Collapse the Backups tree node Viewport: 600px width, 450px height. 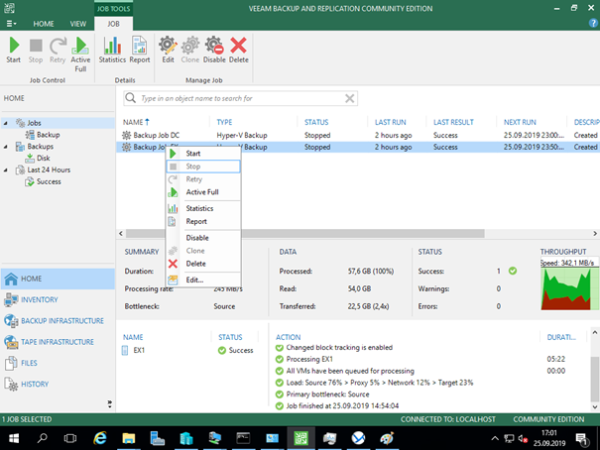[x=7, y=146]
